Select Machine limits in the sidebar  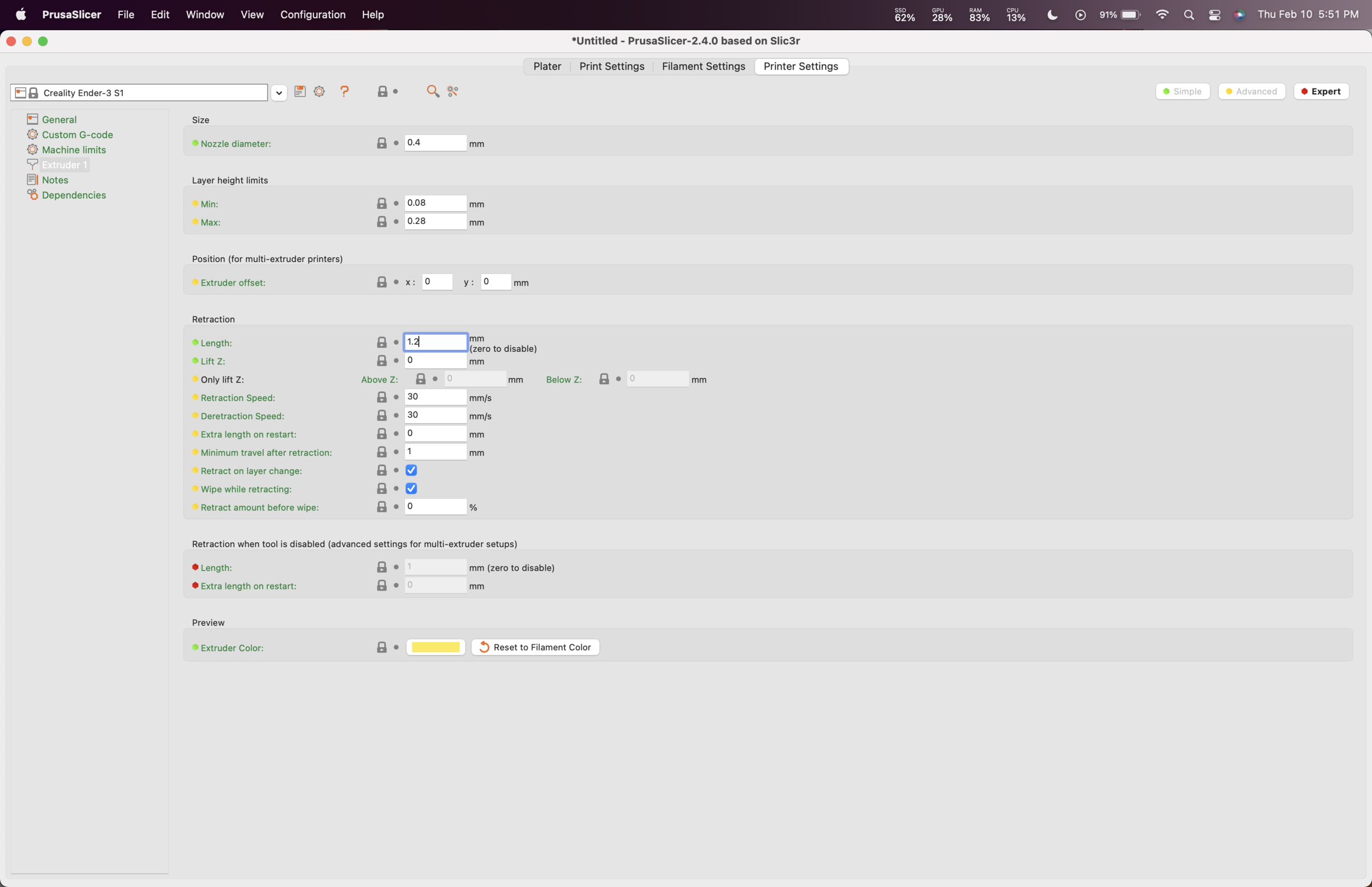(x=74, y=150)
